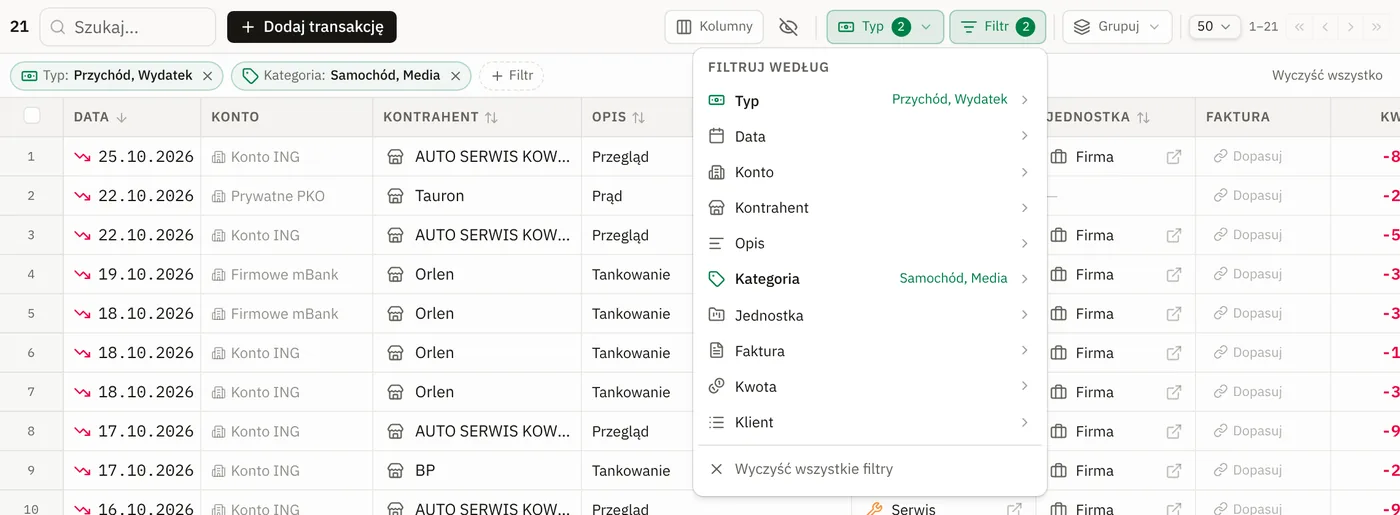
Task: Click the Filtr button with badge 2
Action: tap(997, 27)
